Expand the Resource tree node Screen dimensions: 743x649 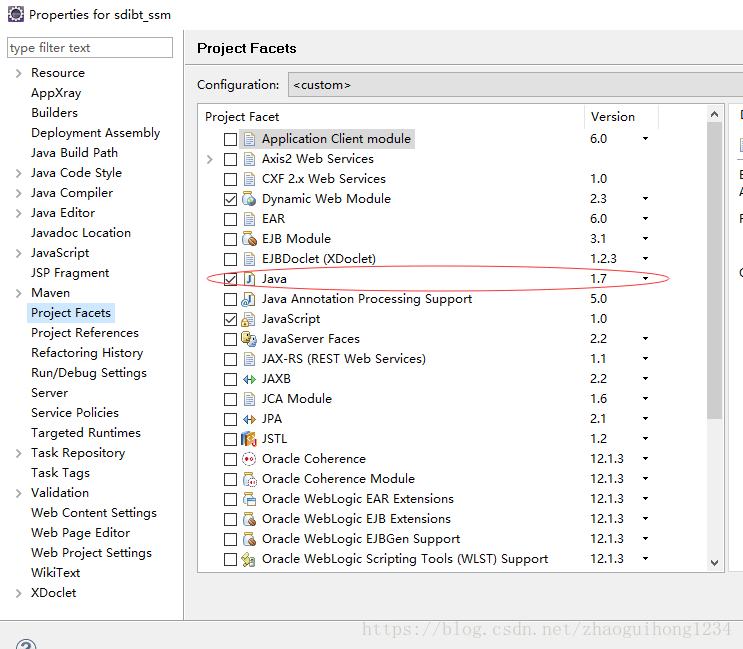pos(18,73)
